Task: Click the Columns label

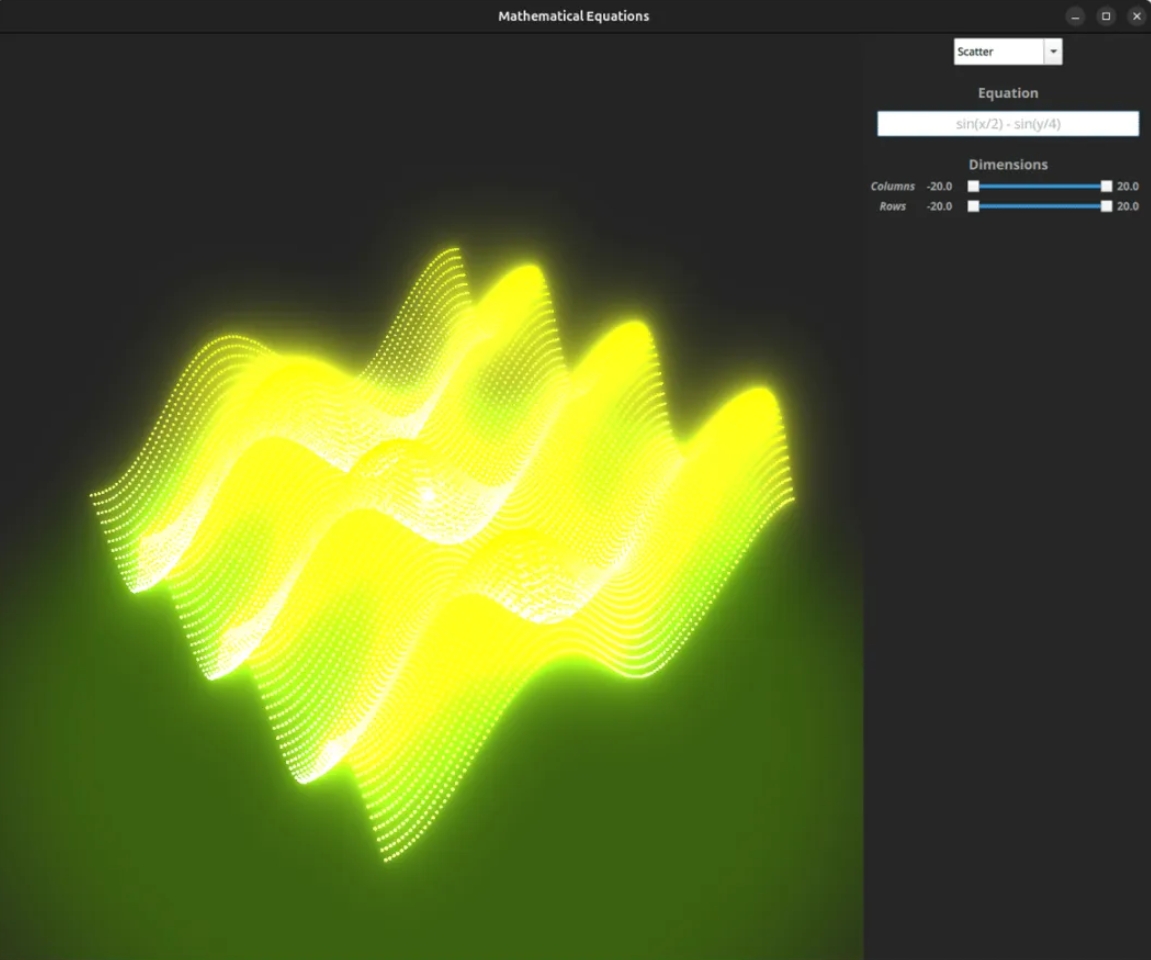Action: pyautogui.click(x=892, y=187)
